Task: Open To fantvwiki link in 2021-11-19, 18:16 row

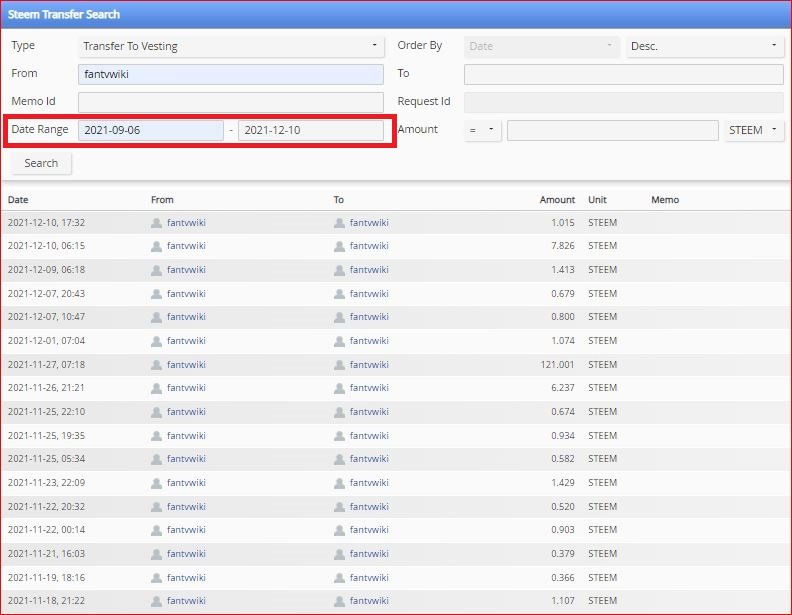Action: click(369, 578)
